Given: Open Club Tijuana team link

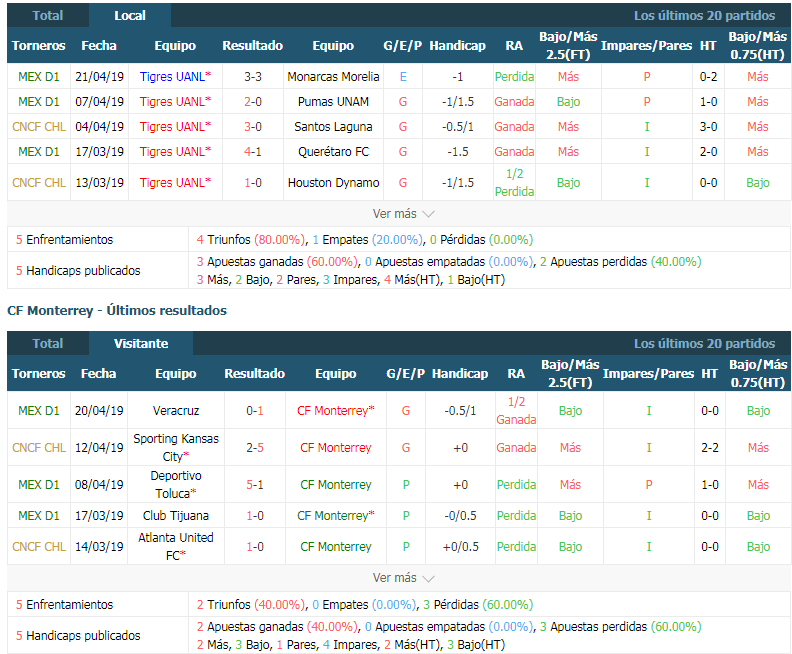Looking at the screenshot, I should 176,516.
